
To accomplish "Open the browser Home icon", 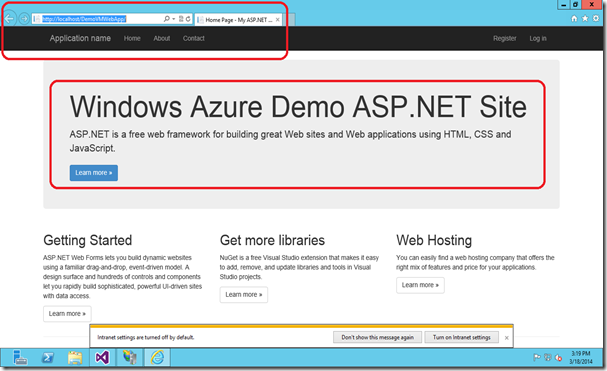I will coord(574,18).
